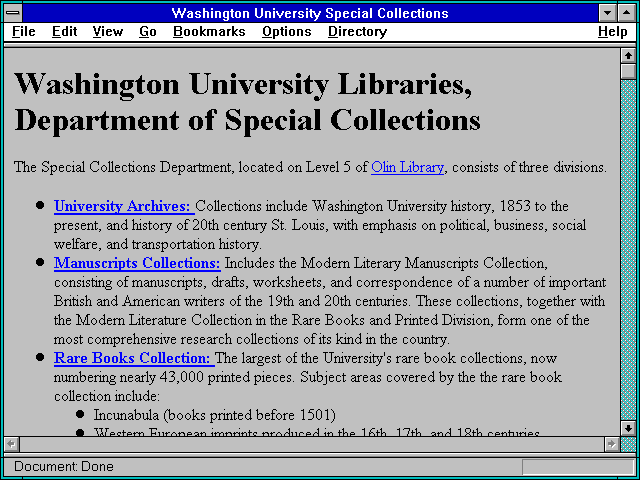Click the horizontal scrollbar left arrow

(11, 444)
